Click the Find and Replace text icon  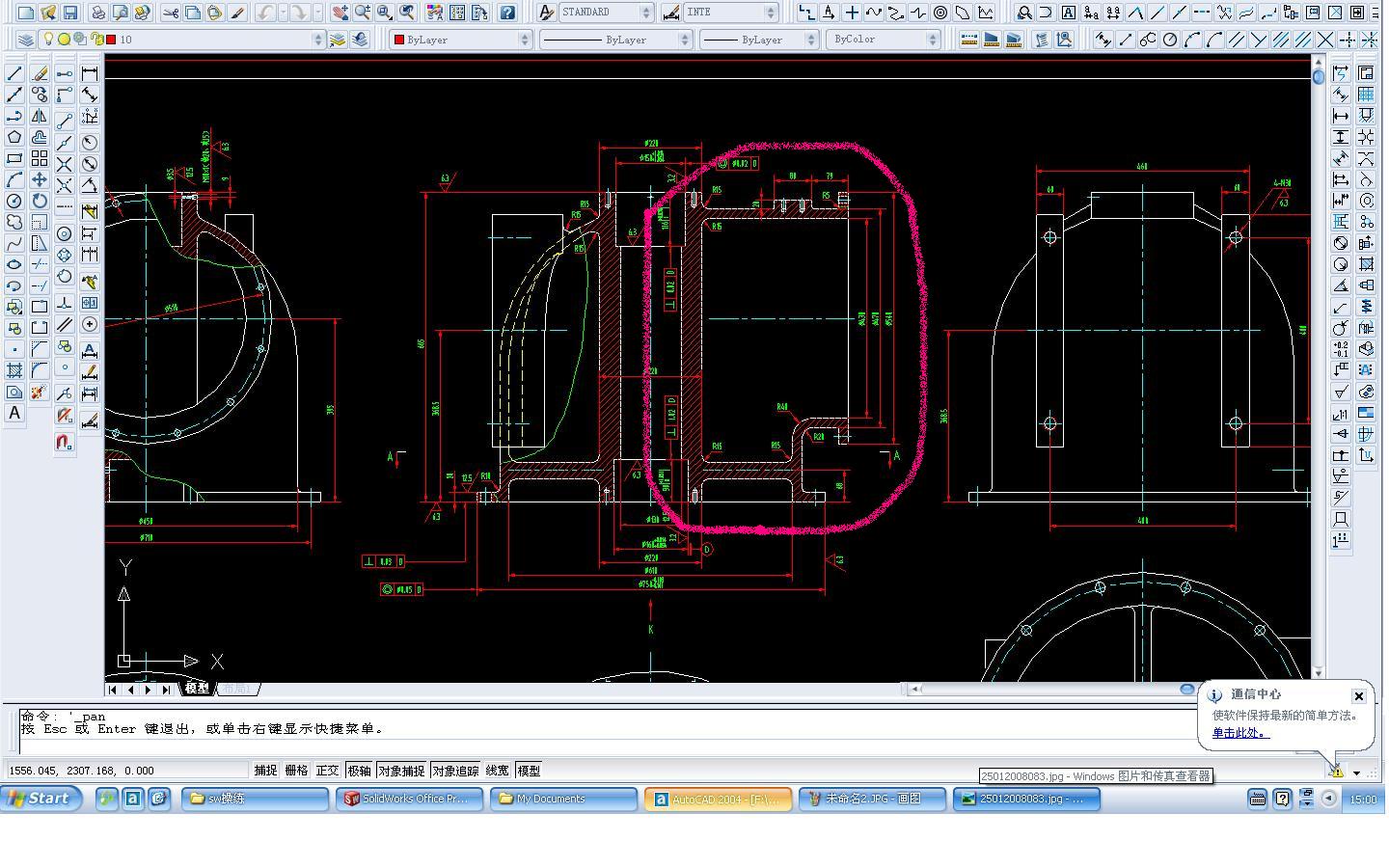[x=1023, y=13]
